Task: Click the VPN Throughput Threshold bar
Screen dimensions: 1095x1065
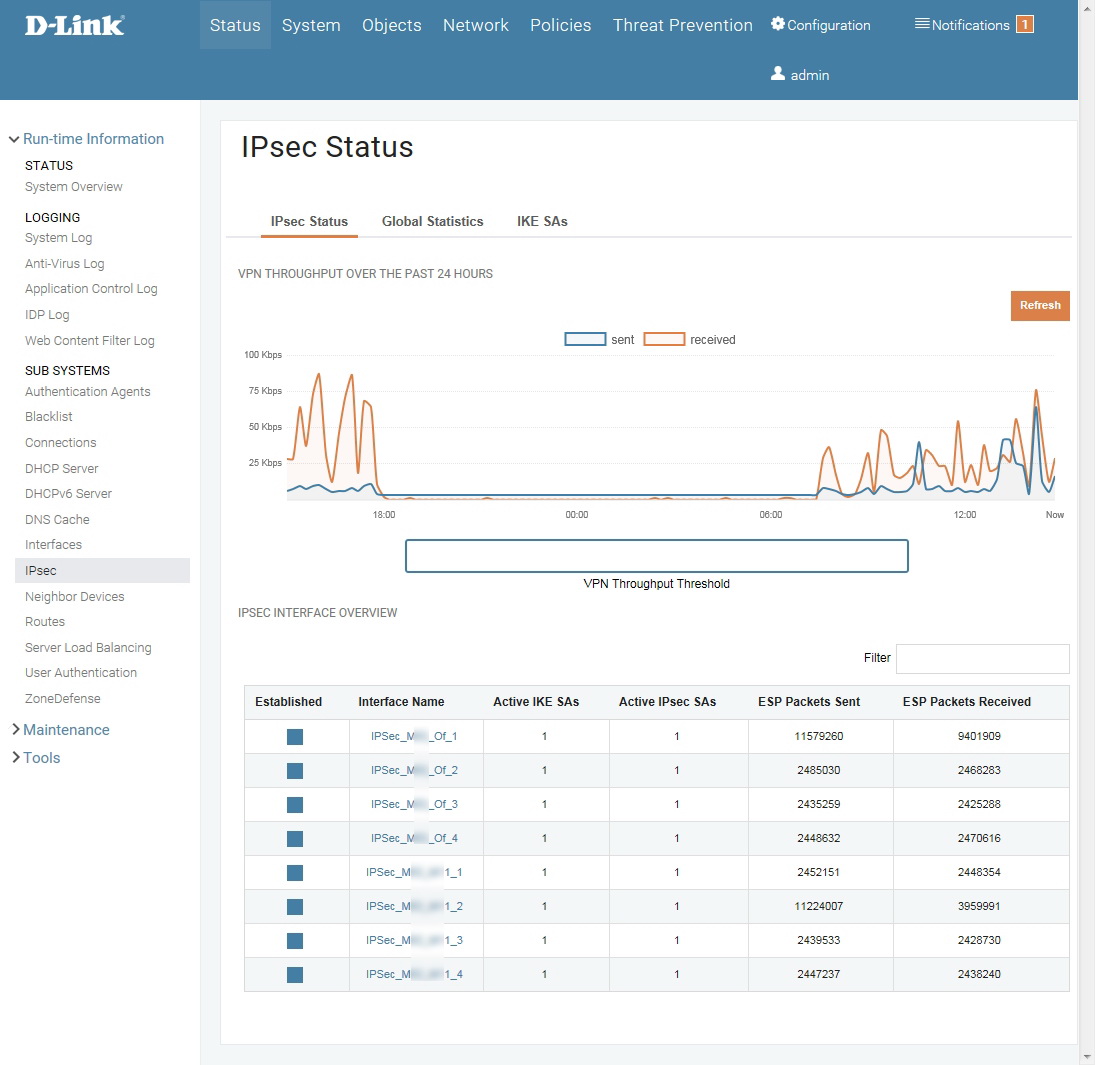Action: pos(656,556)
